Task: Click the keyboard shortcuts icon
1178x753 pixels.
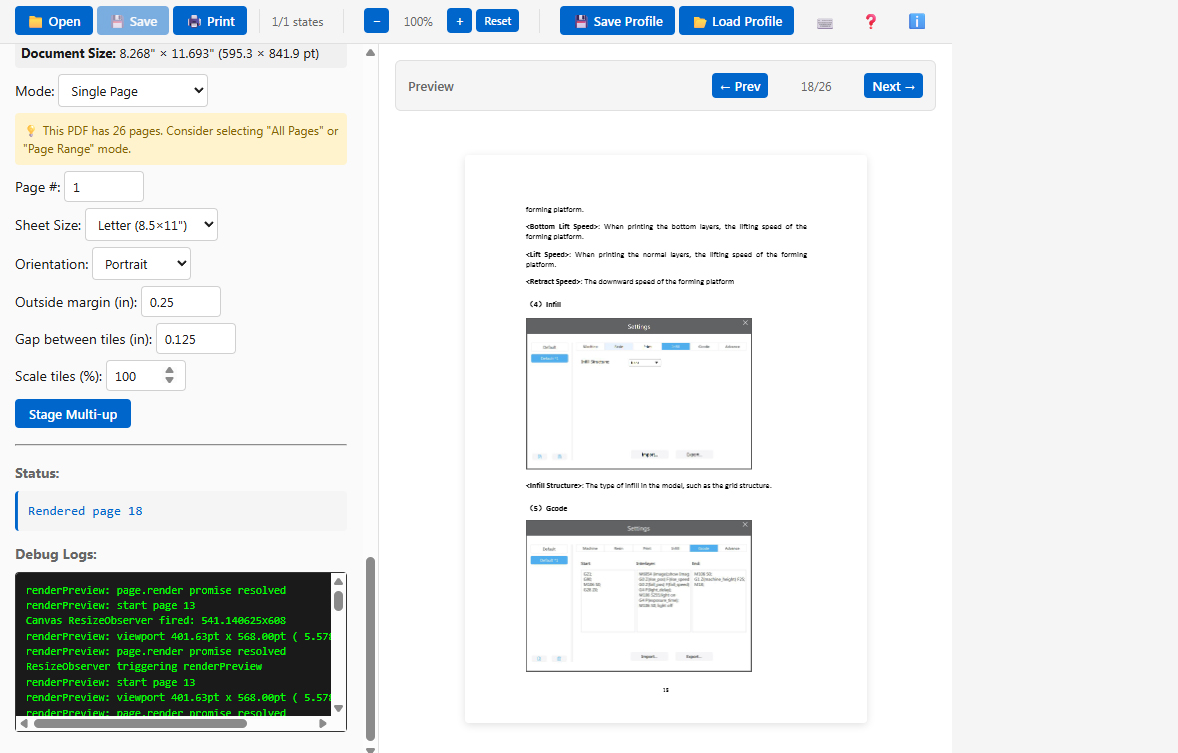Action: tap(825, 22)
